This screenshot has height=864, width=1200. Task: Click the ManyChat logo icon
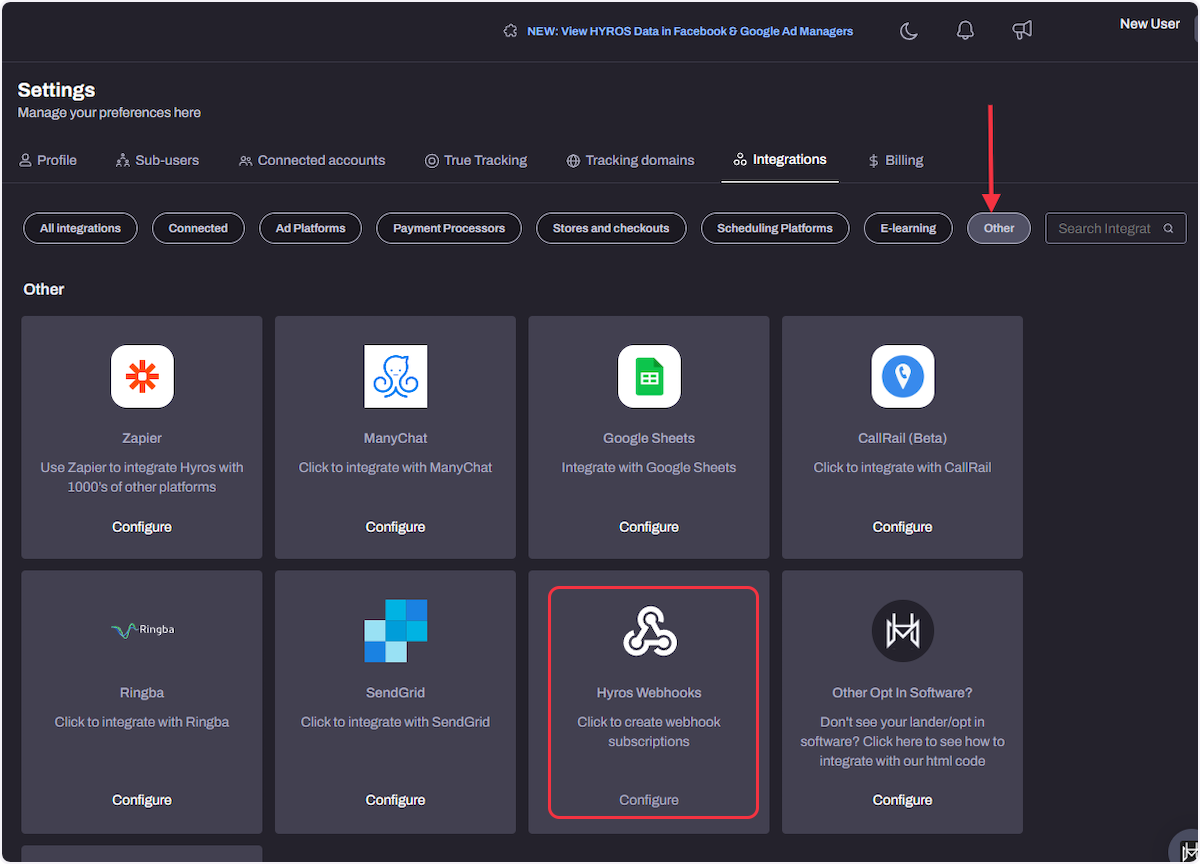click(396, 376)
